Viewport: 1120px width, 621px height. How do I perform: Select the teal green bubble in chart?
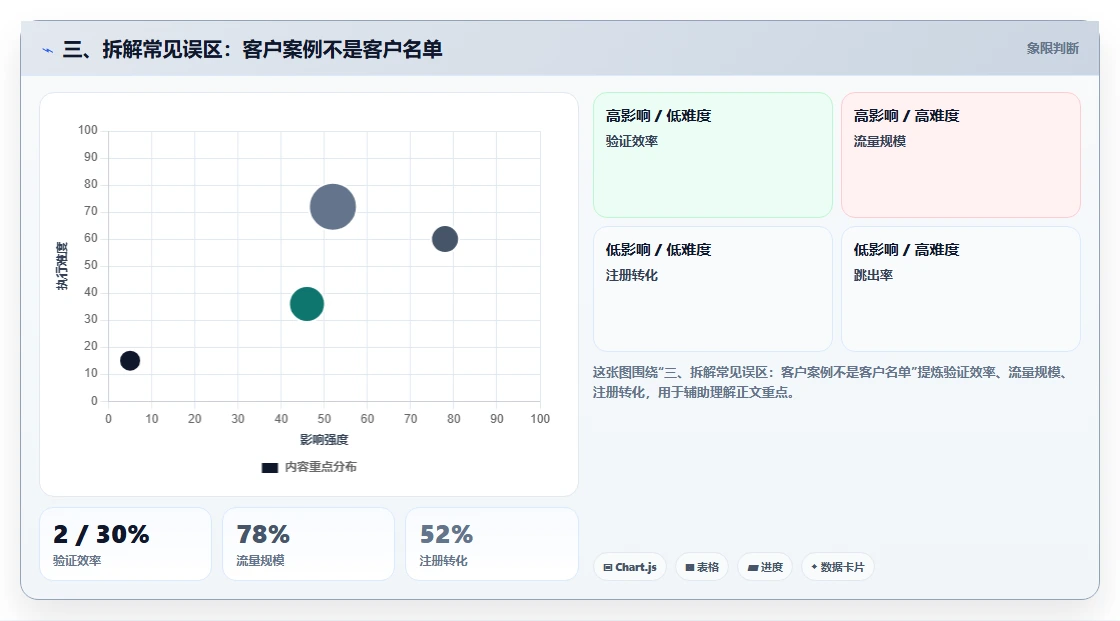pyautogui.click(x=307, y=304)
